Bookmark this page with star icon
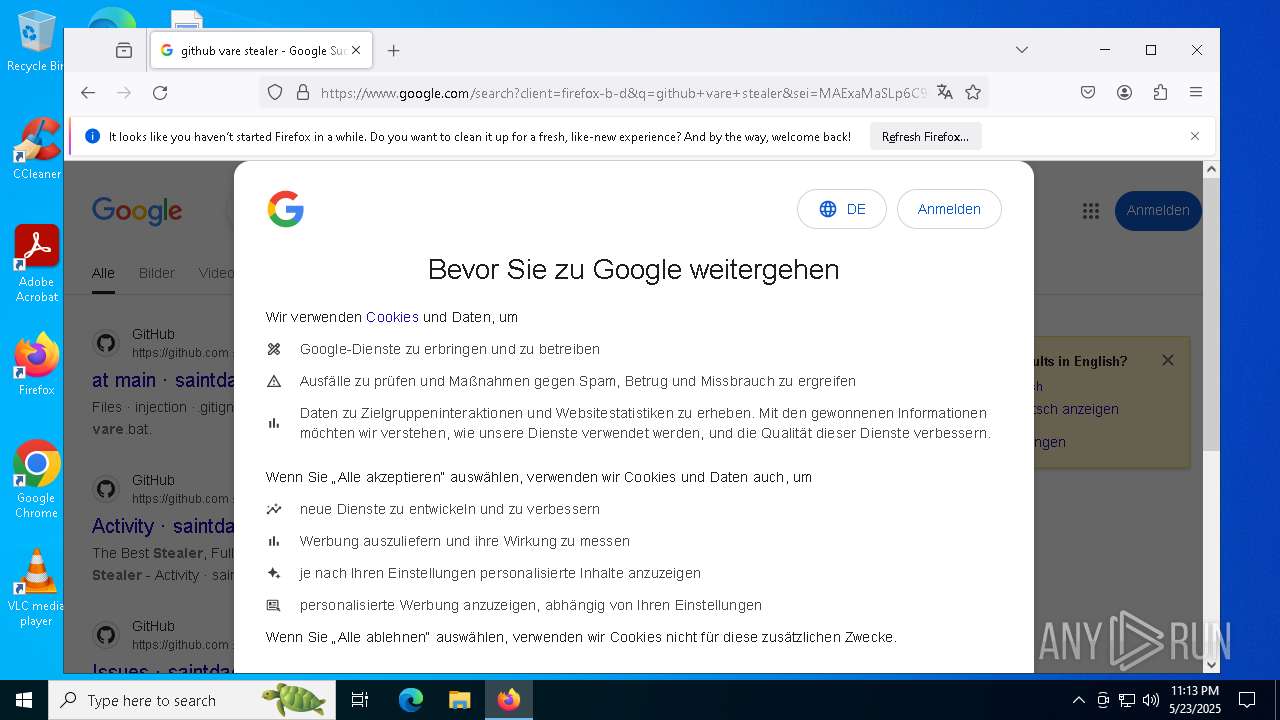The height and width of the screenshot is (720, 1280). [x=972, y=92]
